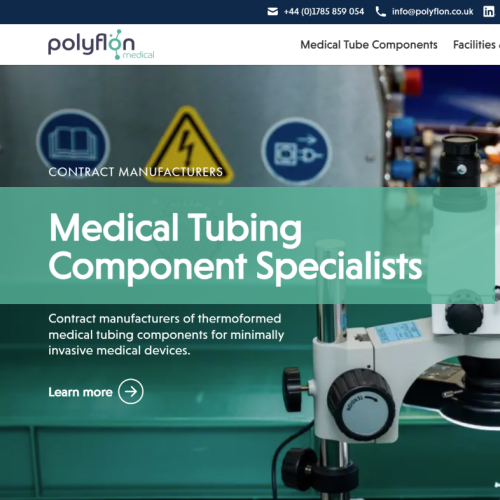Click the Polyflon medical logo
This screenshot has width=500, height=500.
click(101, 44)
